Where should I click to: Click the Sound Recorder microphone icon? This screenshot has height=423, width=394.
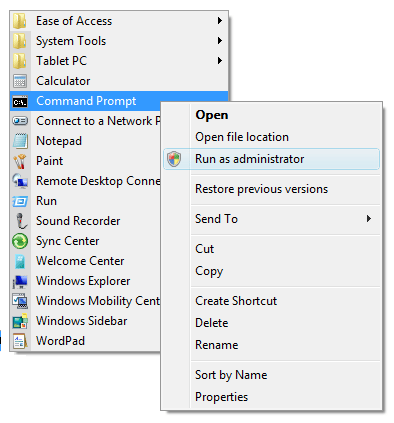point(21,221)
